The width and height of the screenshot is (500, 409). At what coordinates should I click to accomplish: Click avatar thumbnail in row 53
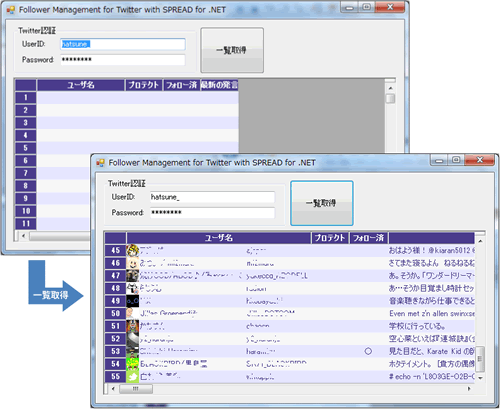pos(133,351)
